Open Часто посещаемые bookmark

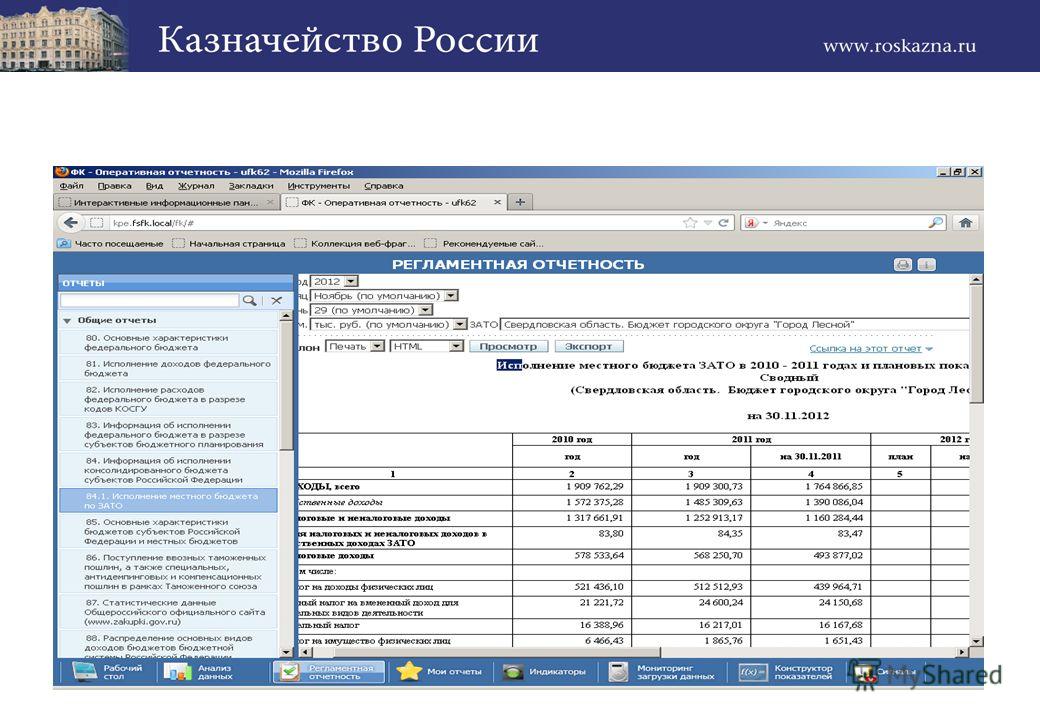pos(111,243)
